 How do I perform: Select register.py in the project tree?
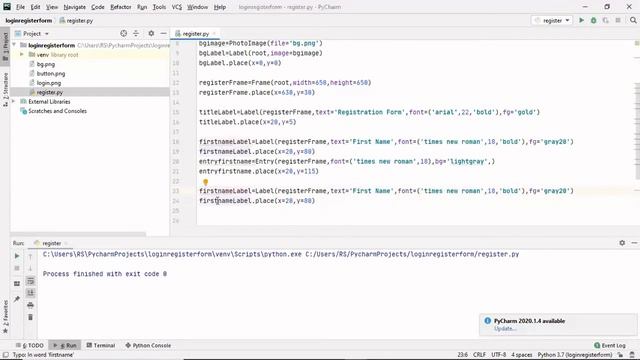49,92
